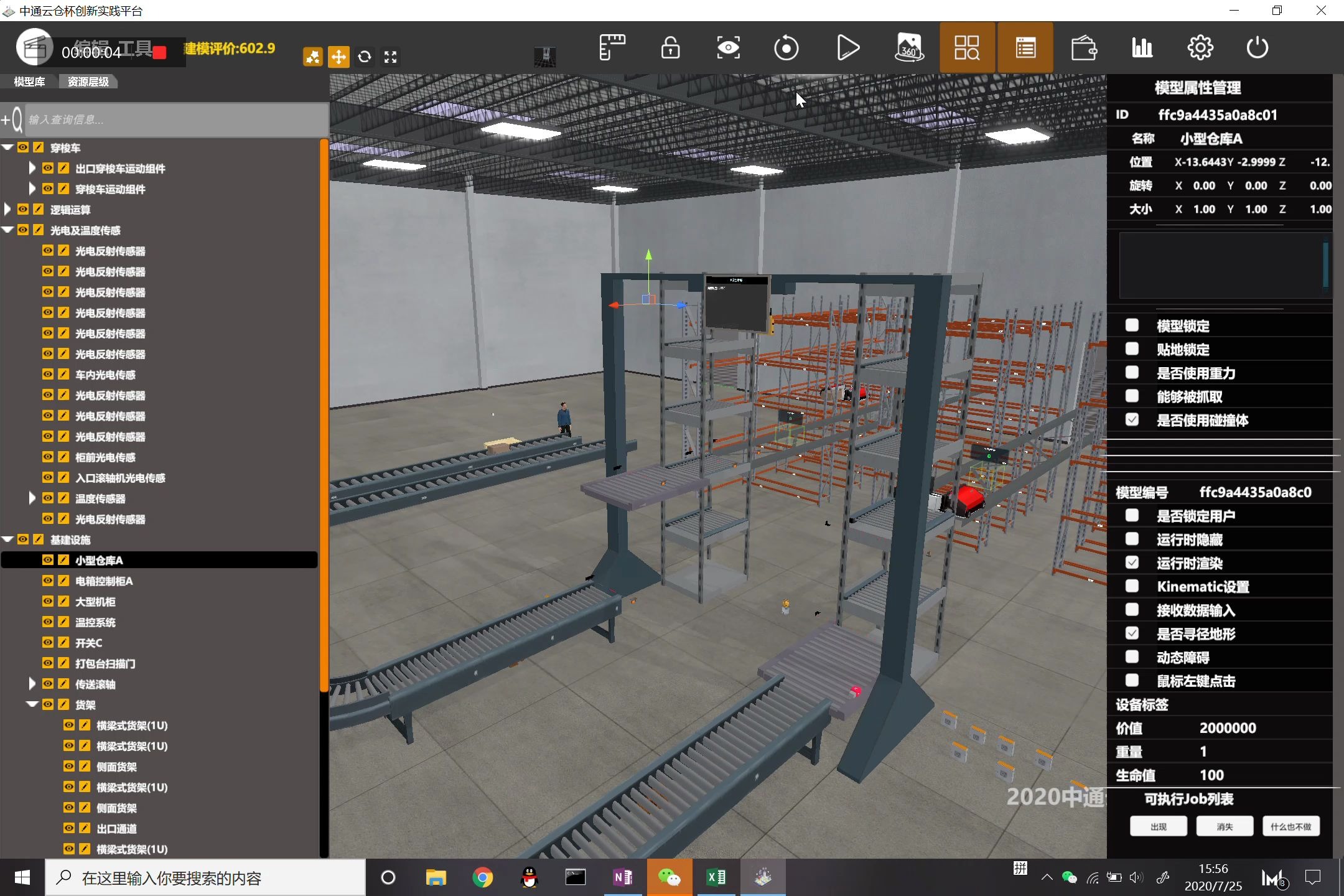Click the play simulation icon
Screen dimensions: 1344x896
tap(847, 48)
